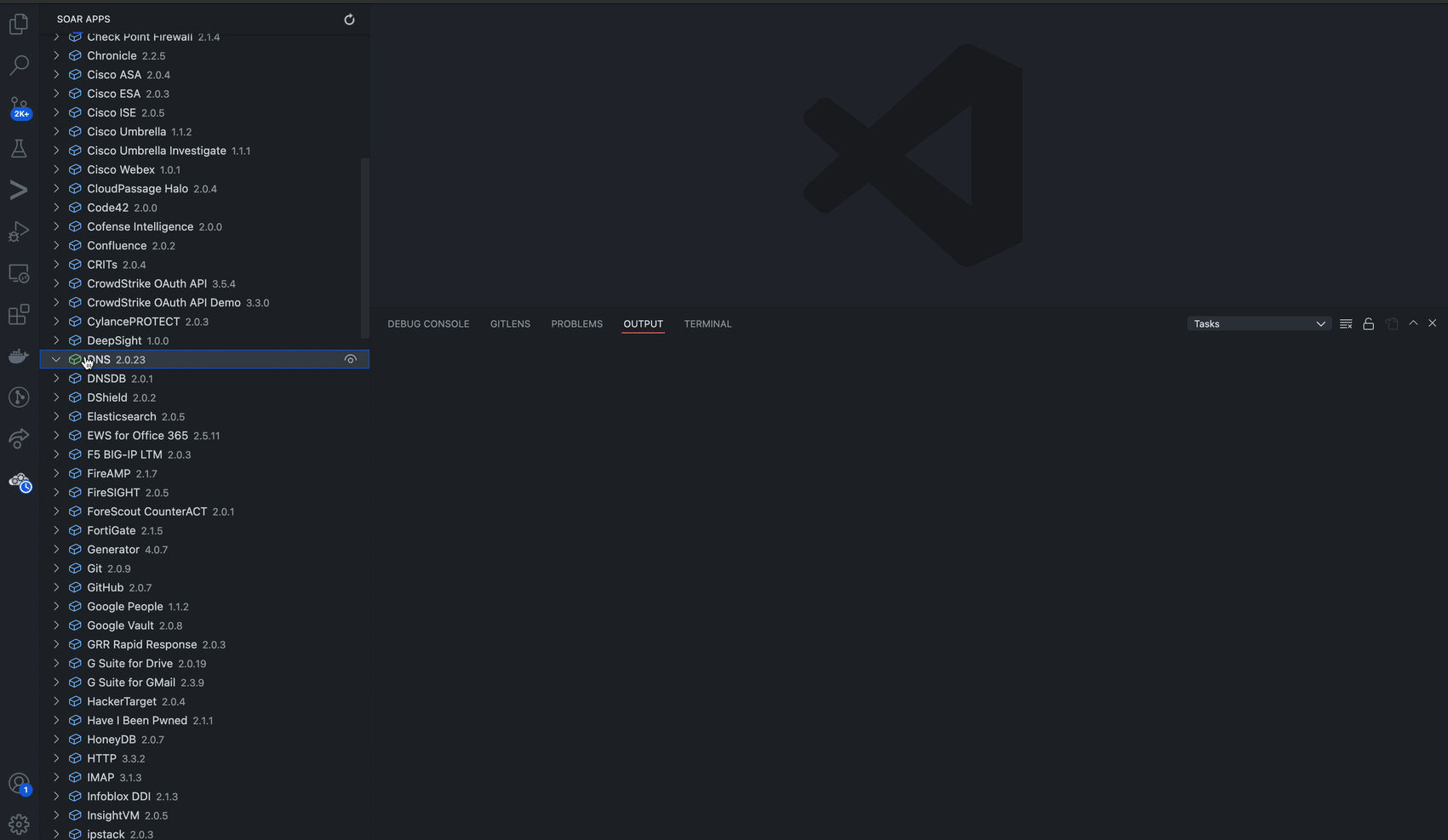Switch to the Terminal tab
The height and width of the screenshot is (840, 1448).
tap(707, 323)
